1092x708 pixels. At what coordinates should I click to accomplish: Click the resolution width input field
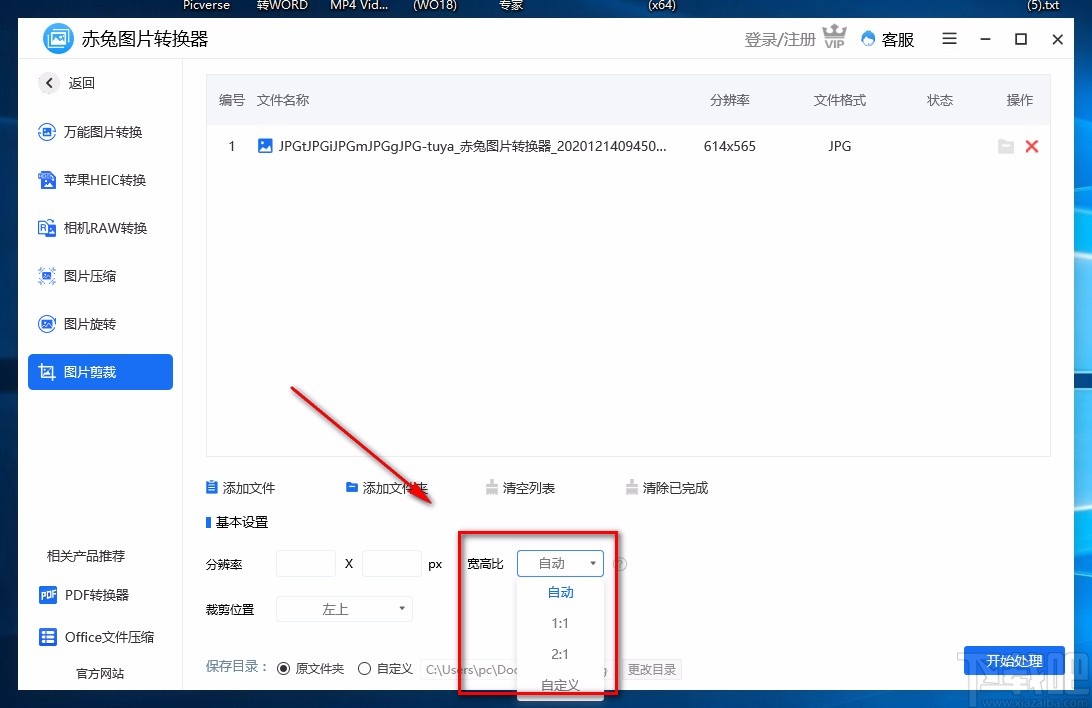(305, 563)
